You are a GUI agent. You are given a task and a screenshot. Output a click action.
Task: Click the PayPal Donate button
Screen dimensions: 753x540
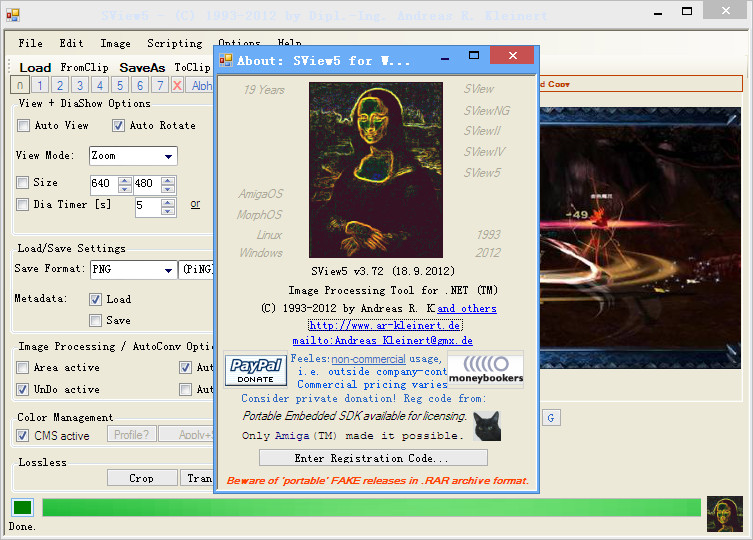256,370
